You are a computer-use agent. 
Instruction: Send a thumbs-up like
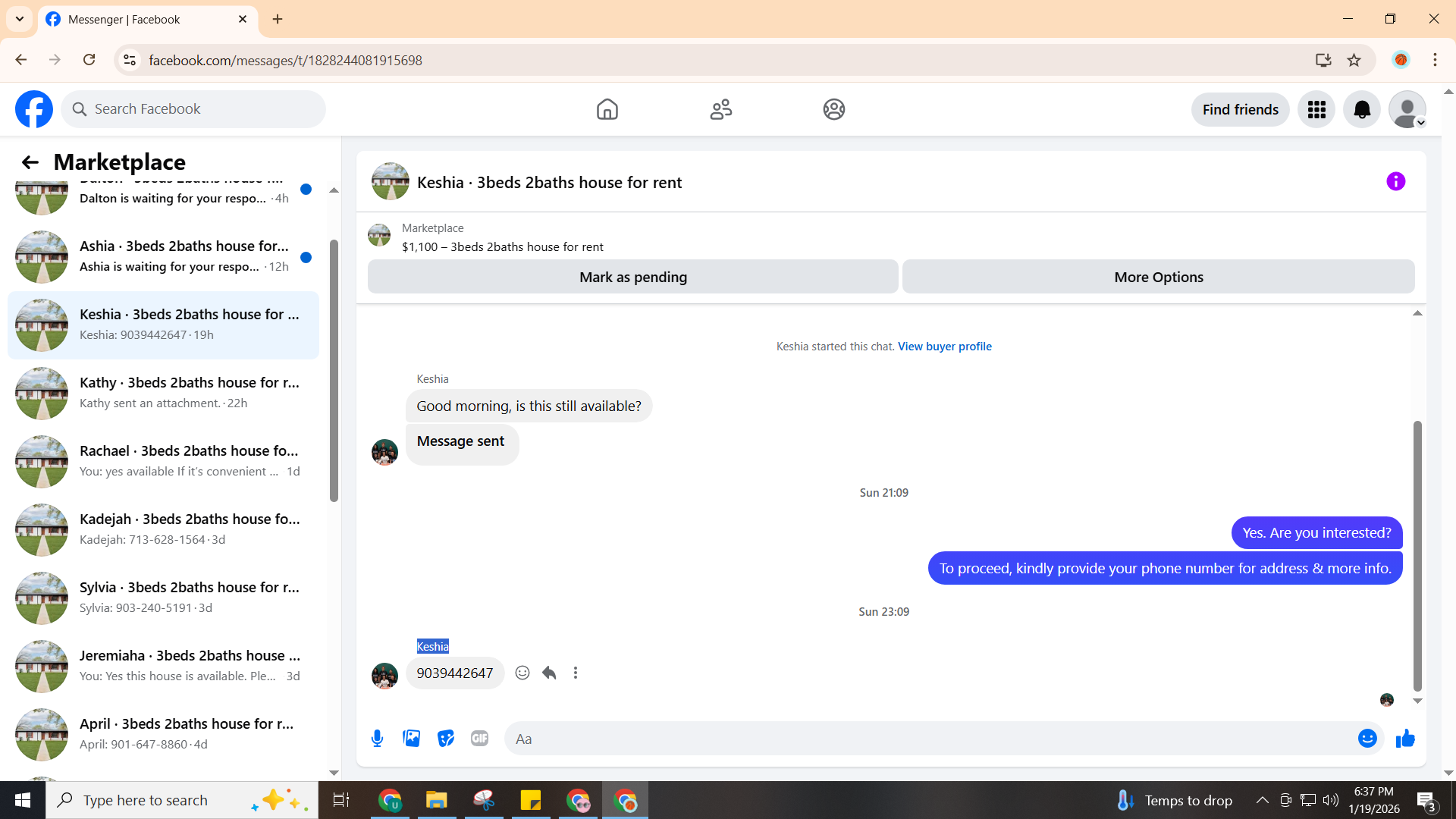[x=1405, y=739]
